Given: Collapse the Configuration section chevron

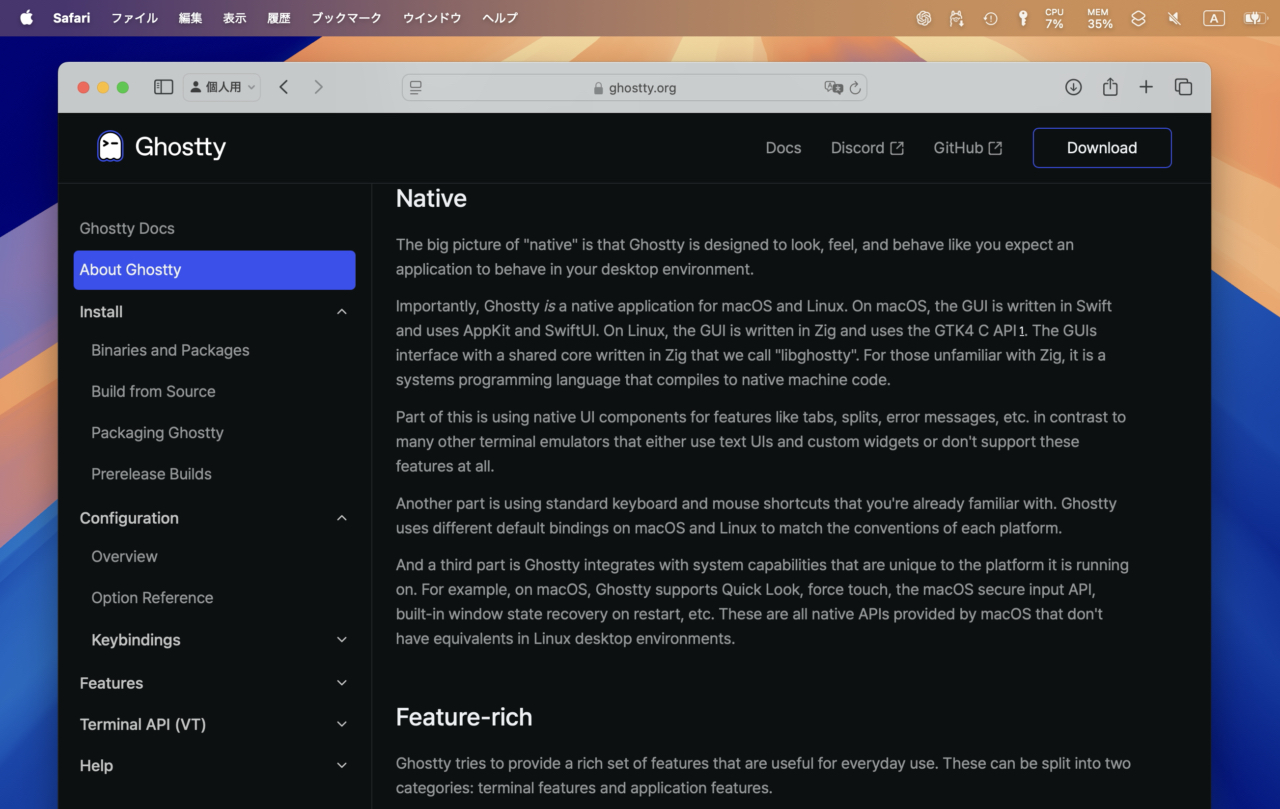Looking at the screenshot, I should (342, 518).
